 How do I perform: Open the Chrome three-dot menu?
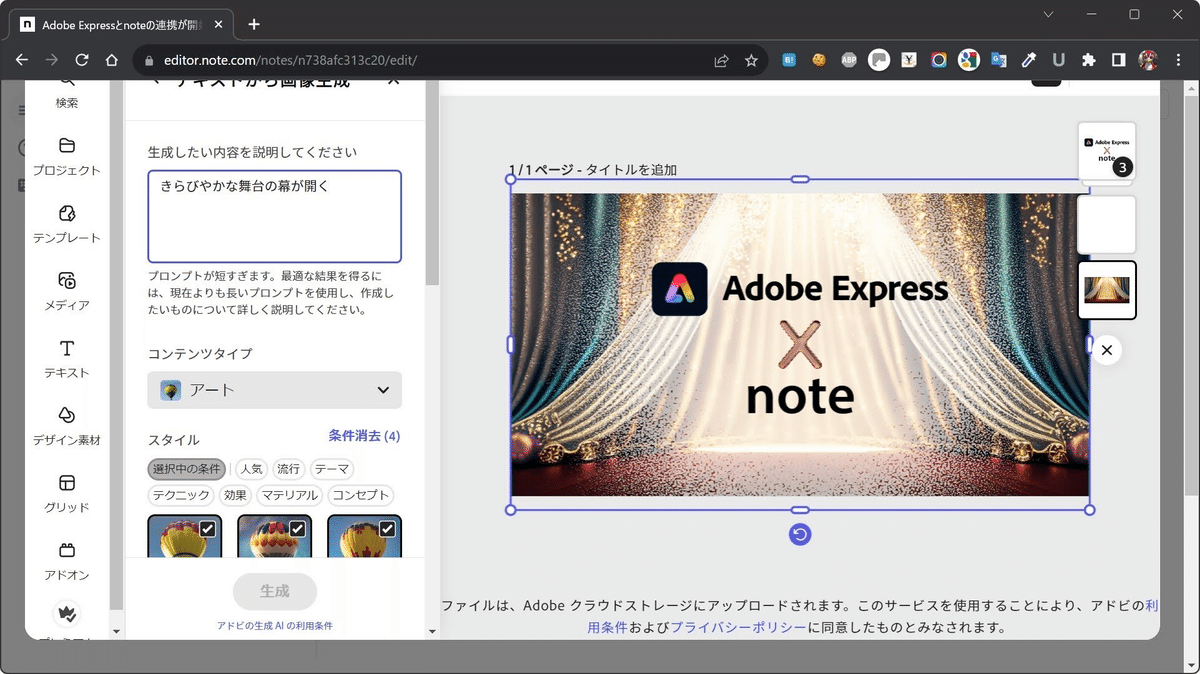[x=1180, y=60]
